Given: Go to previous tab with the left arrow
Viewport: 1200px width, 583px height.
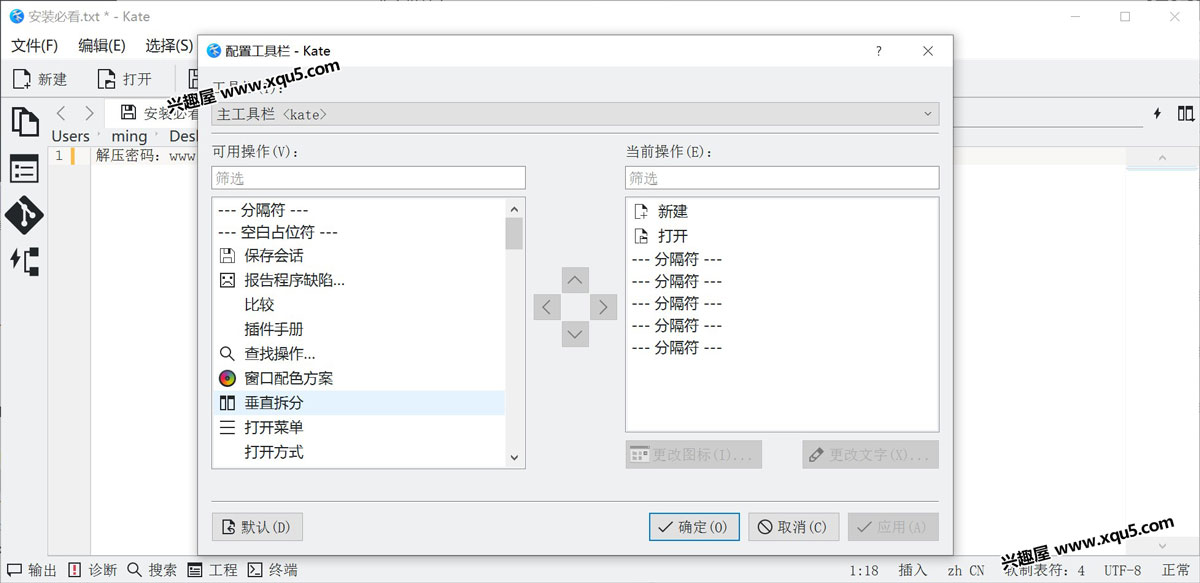Looking at the screenshot, I should point(62,113).
